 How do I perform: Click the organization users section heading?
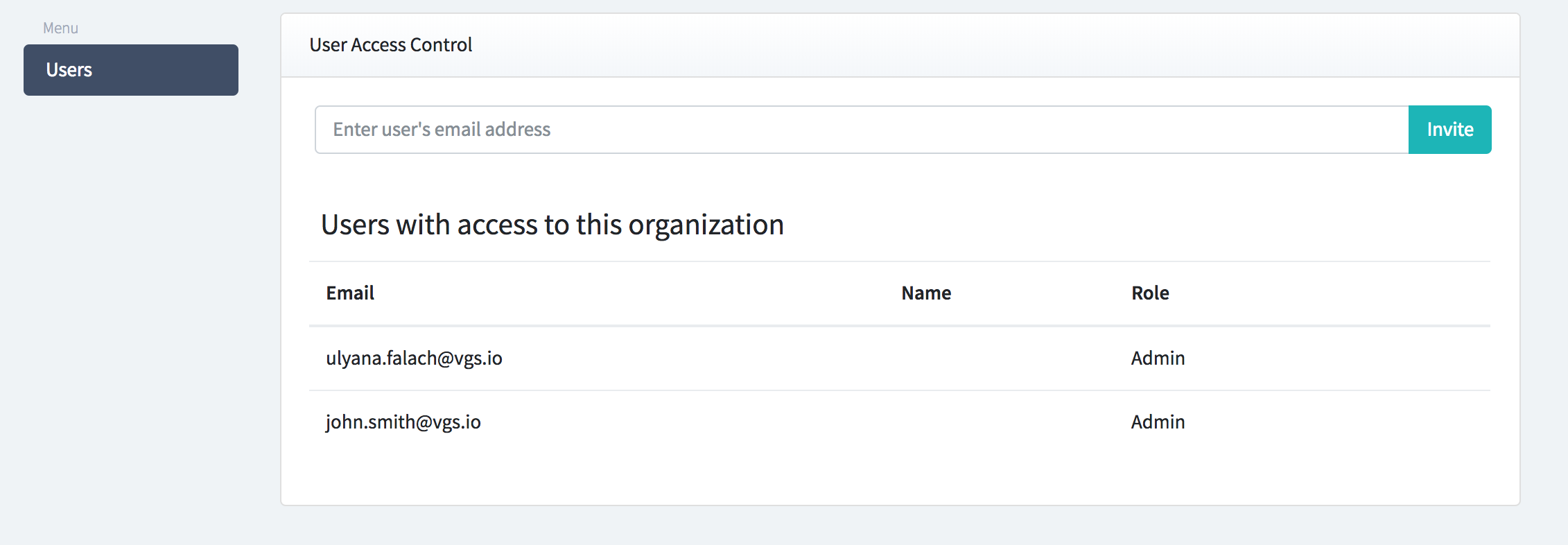point(552,225)
